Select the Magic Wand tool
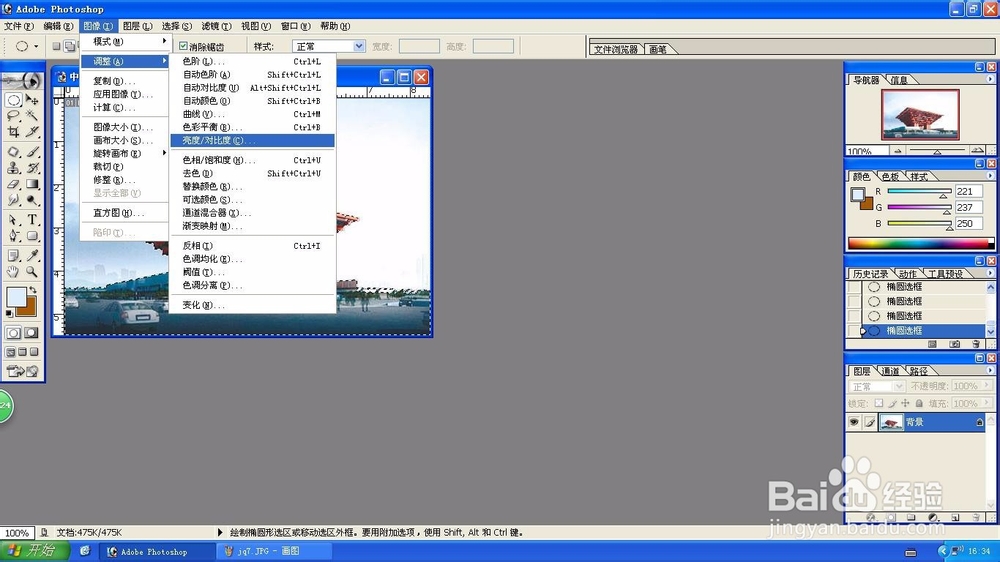The height and width of the screenshot is (562, 1000). coord(32,116)
